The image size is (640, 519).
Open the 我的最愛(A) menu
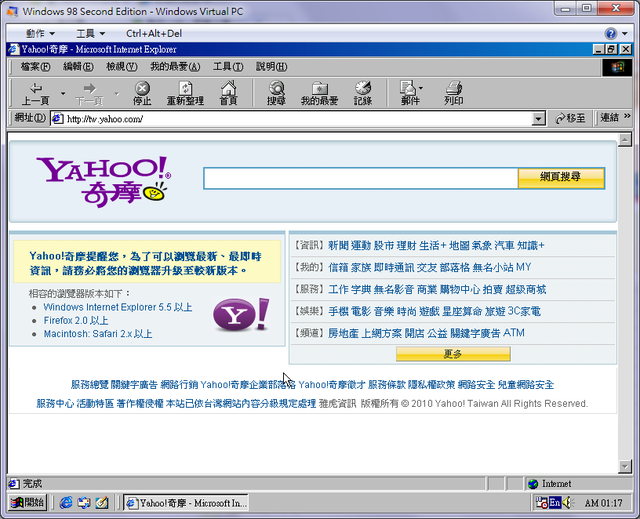pyautogui.click(x=175, y=67)
